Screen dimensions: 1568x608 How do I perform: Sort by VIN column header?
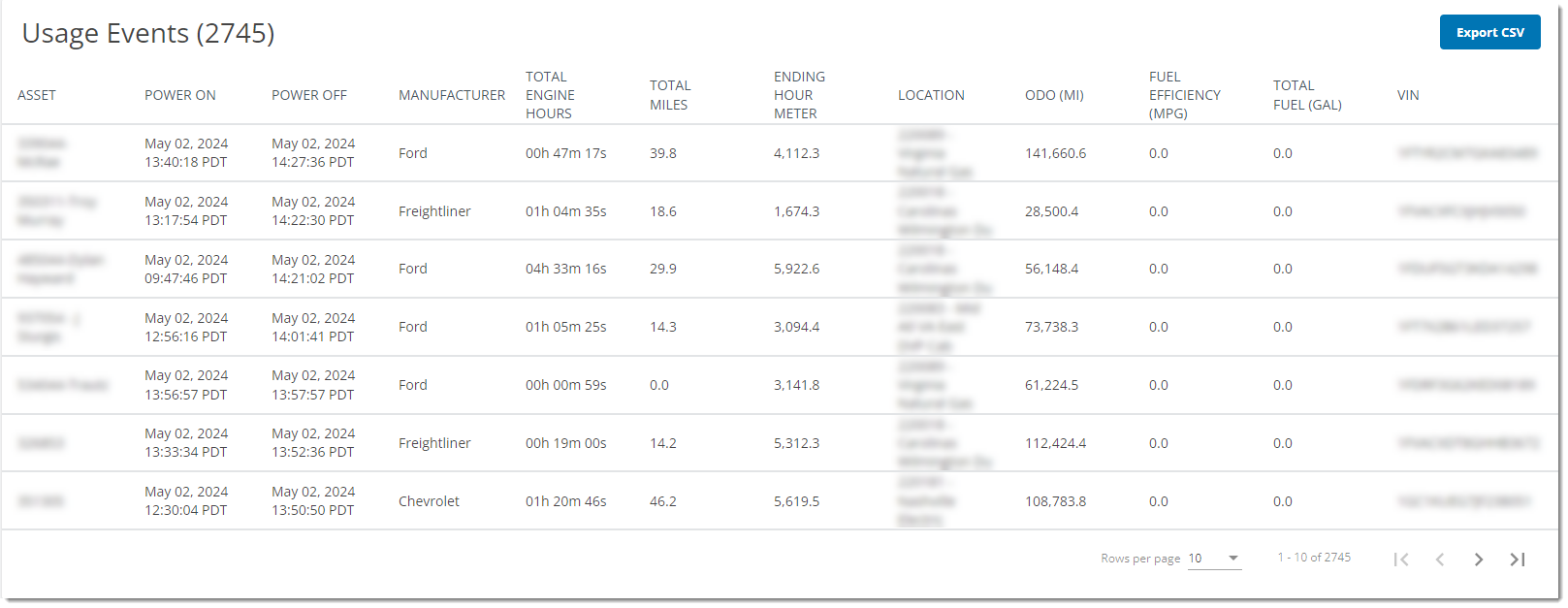[1408, 95]
